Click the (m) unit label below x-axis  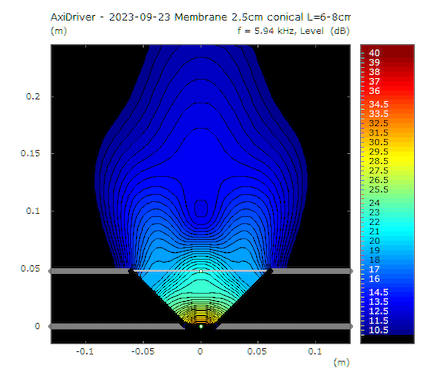pos(342,362)
